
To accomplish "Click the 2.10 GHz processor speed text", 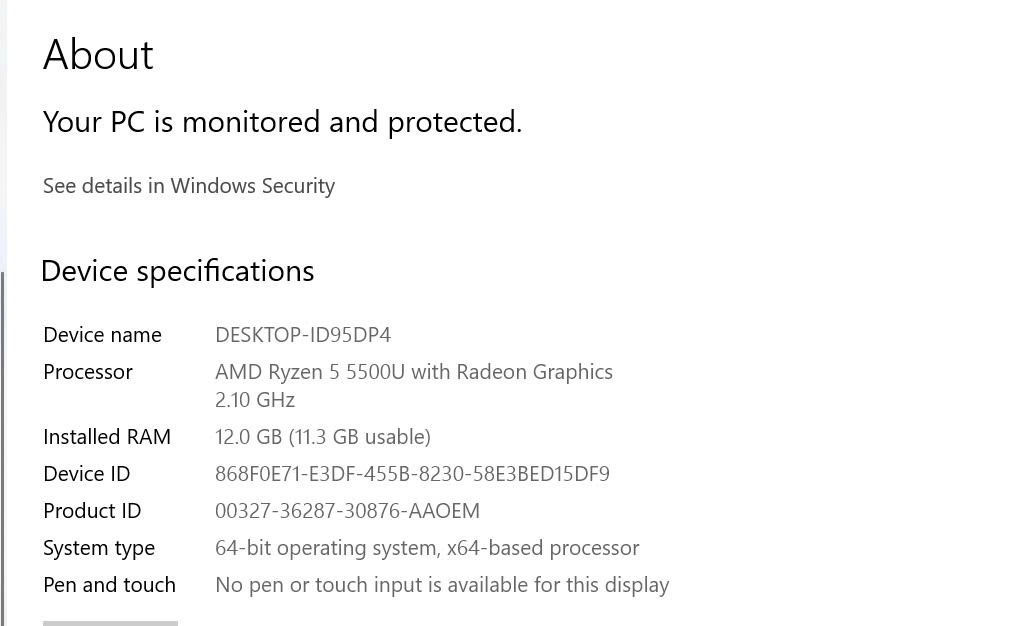I will pyautogui.click(x=255, y=400).
